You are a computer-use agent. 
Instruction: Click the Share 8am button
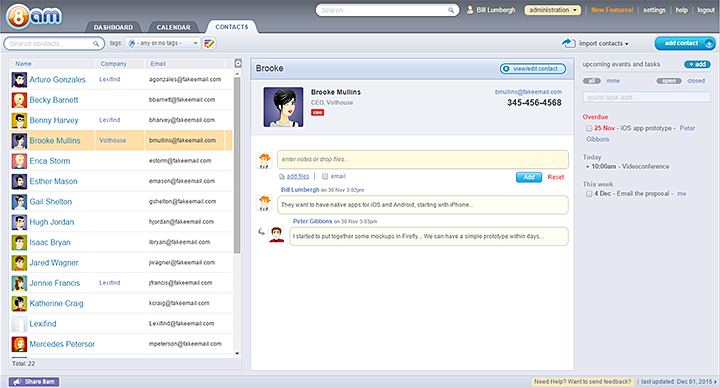click(34, 382)
